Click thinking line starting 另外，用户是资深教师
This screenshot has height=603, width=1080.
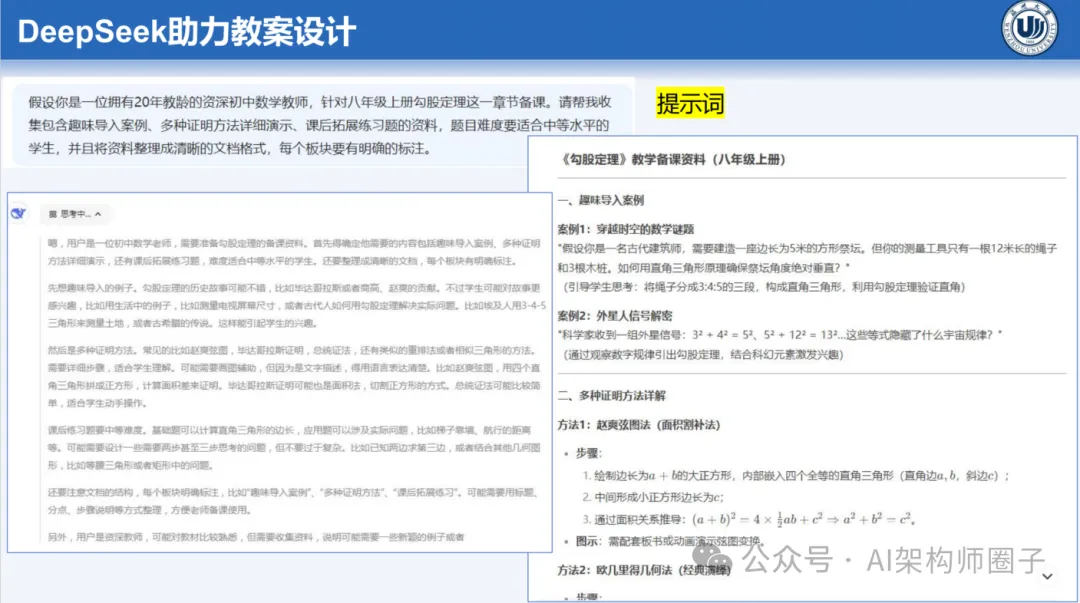(x=256, y=537)
